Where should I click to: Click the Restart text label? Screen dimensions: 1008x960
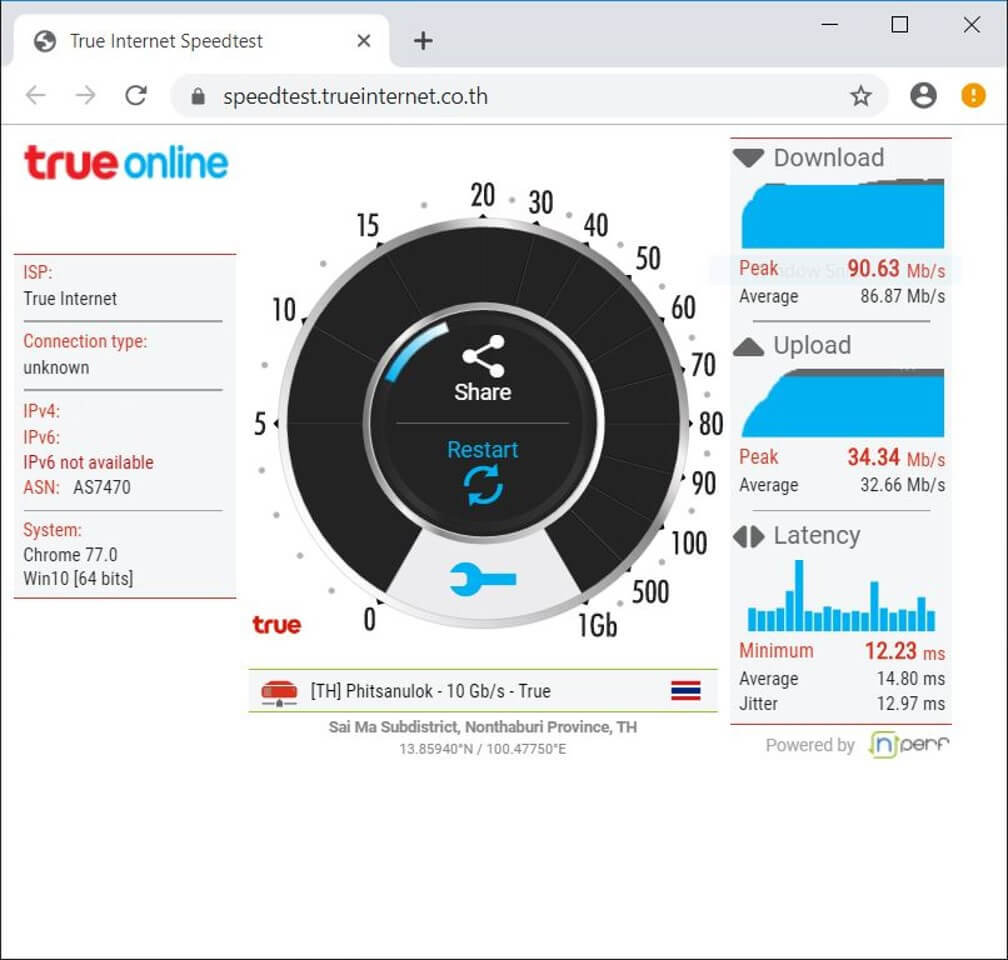pyautogui.click(x=483, y=449)
